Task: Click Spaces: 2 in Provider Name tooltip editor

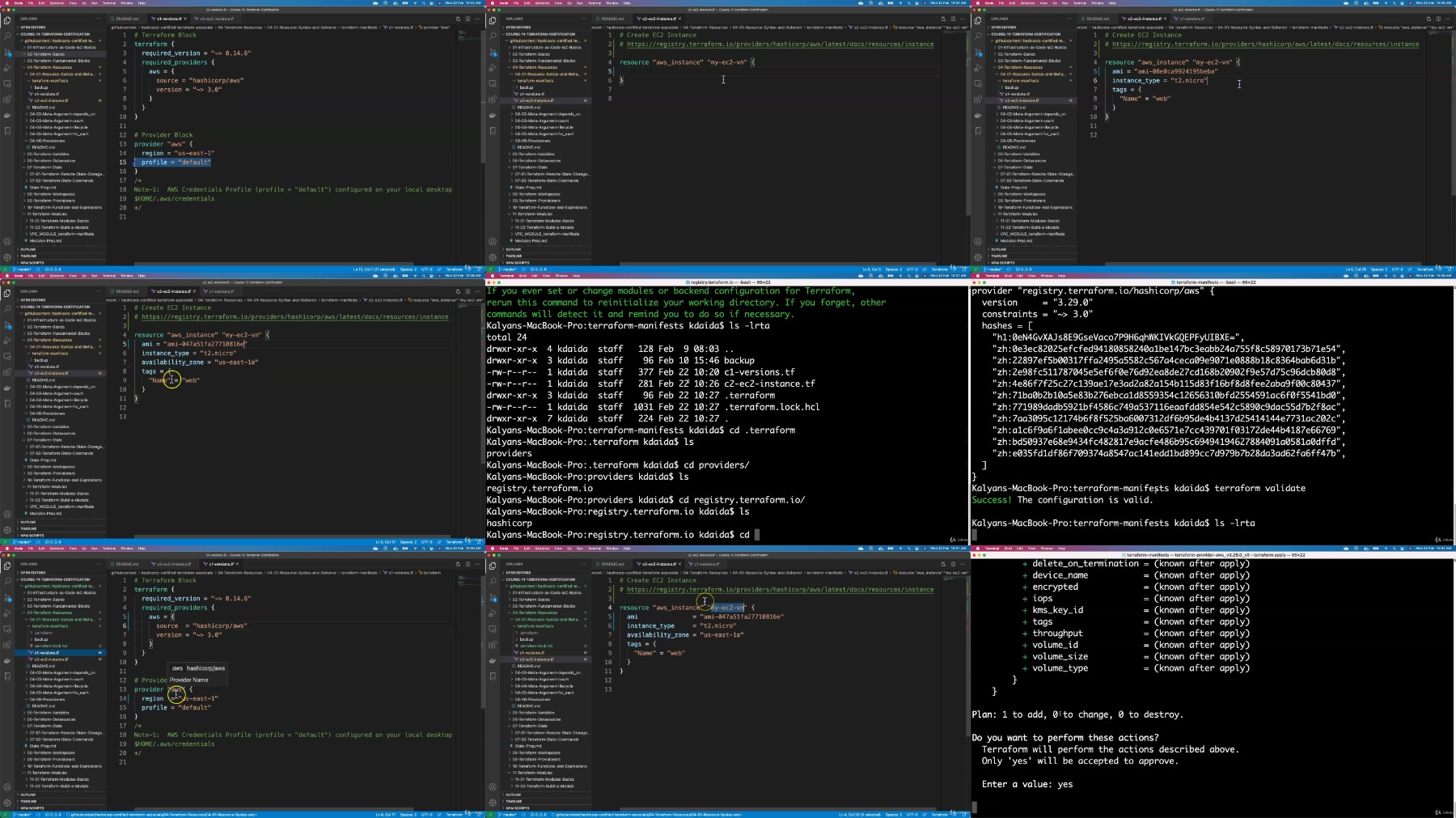Action: (x=408, y=815)
